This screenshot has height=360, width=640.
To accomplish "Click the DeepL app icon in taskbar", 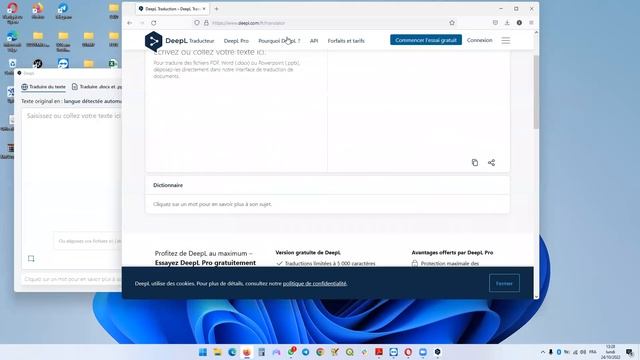I will [438, 352].
